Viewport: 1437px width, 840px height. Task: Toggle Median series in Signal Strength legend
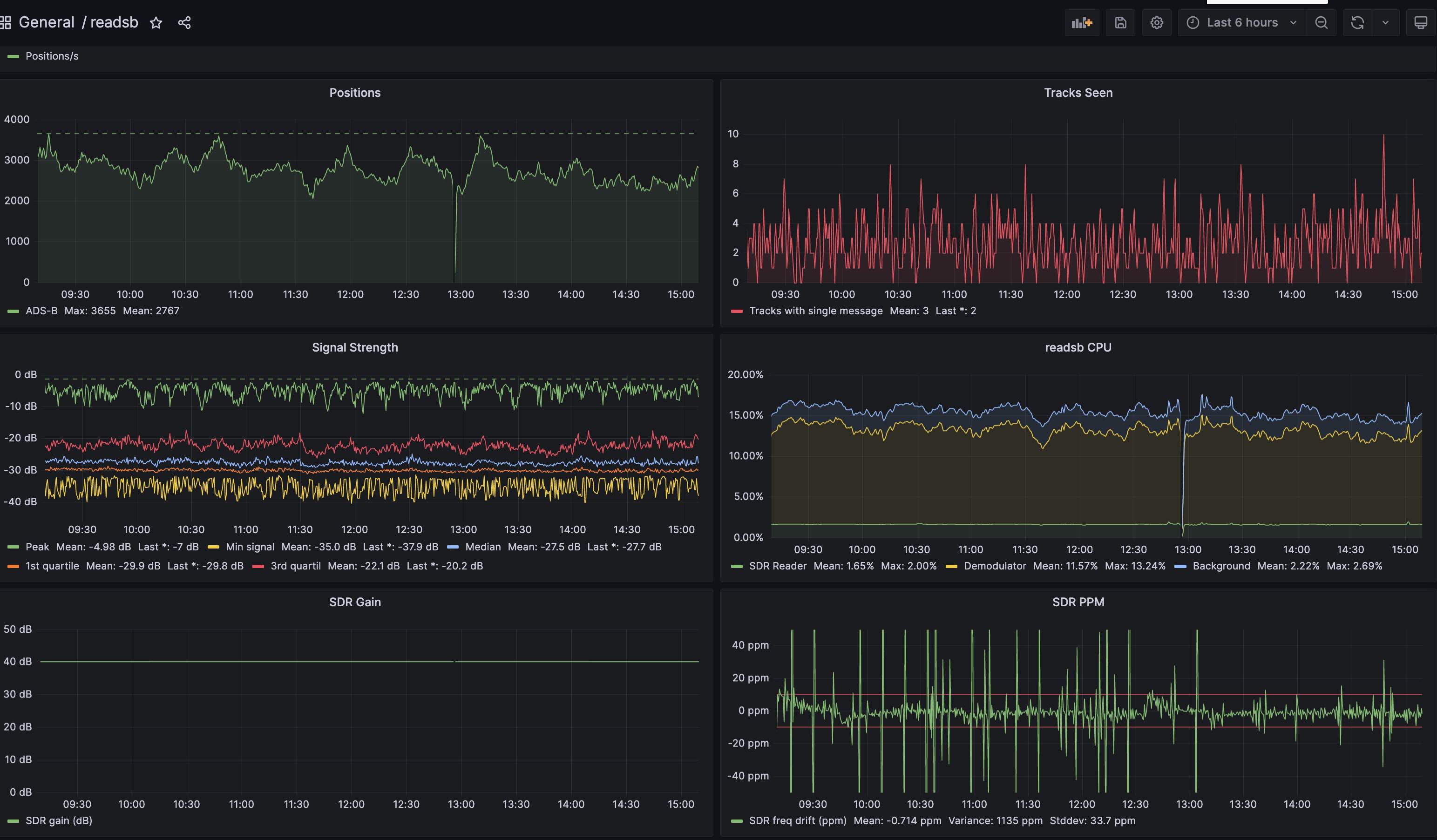[x=482, y=547]
